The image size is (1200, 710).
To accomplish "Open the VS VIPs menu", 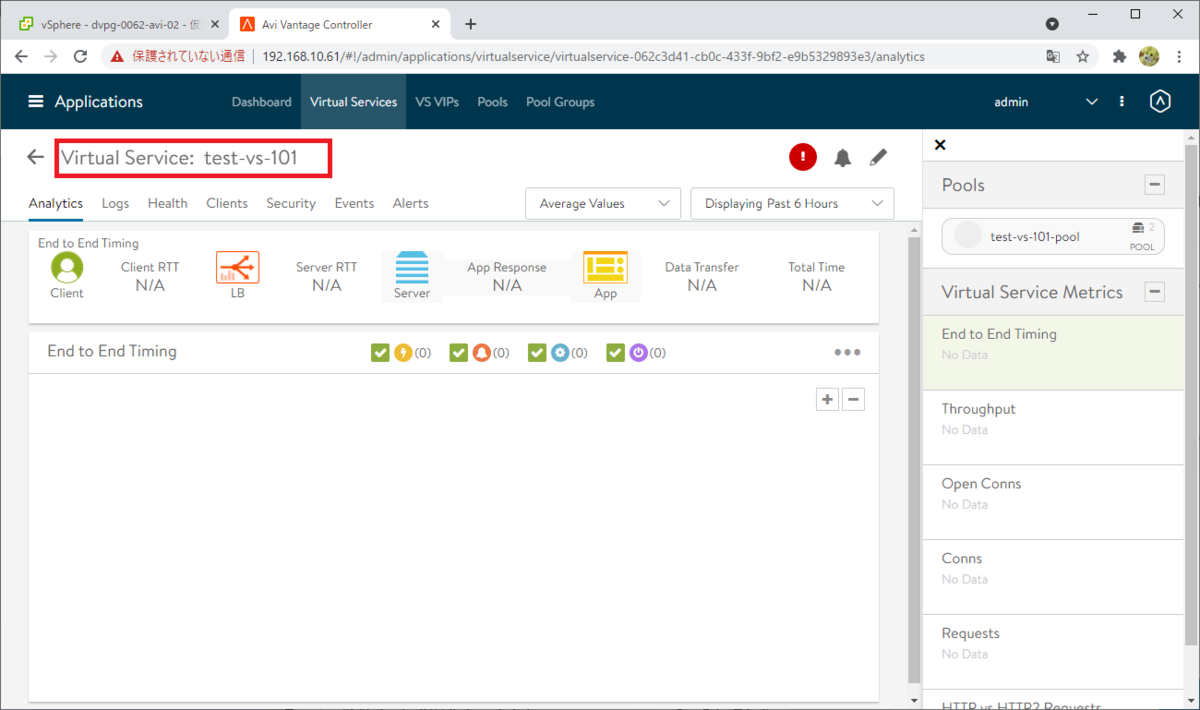I will (x=437, y=102).
